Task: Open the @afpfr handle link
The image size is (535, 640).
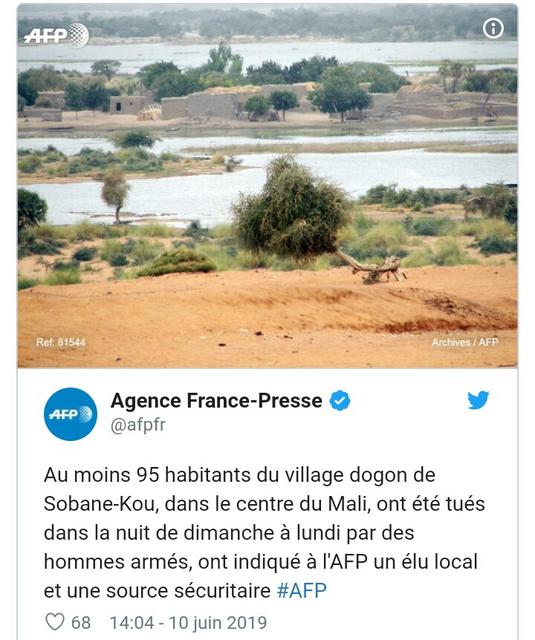Action: pyautogui.click(x=138, y=425)
